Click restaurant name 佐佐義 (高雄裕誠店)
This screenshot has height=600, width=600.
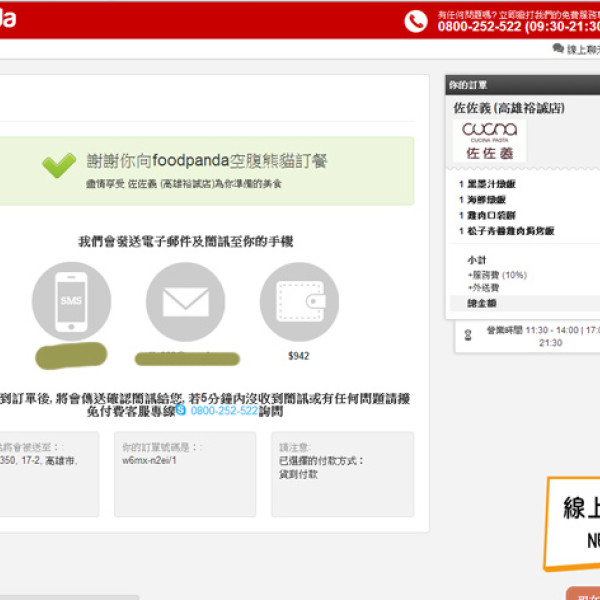[x=508, y=107]
